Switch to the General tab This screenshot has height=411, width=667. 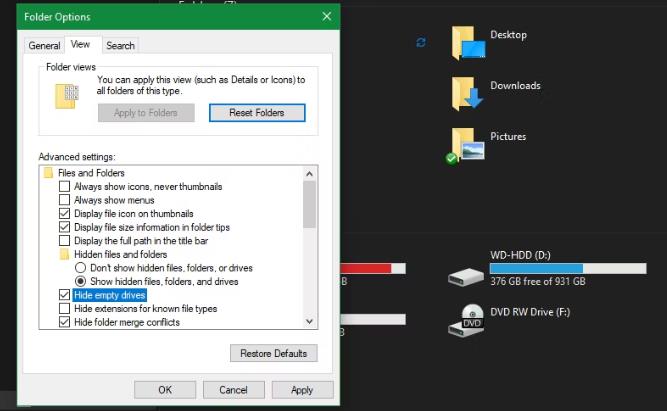coord(44,46)
